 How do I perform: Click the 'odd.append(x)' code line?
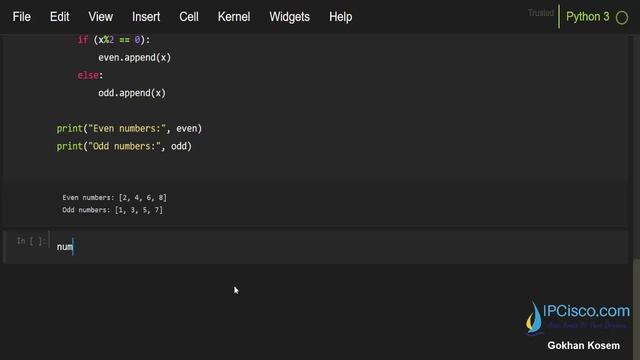[132, 93]
